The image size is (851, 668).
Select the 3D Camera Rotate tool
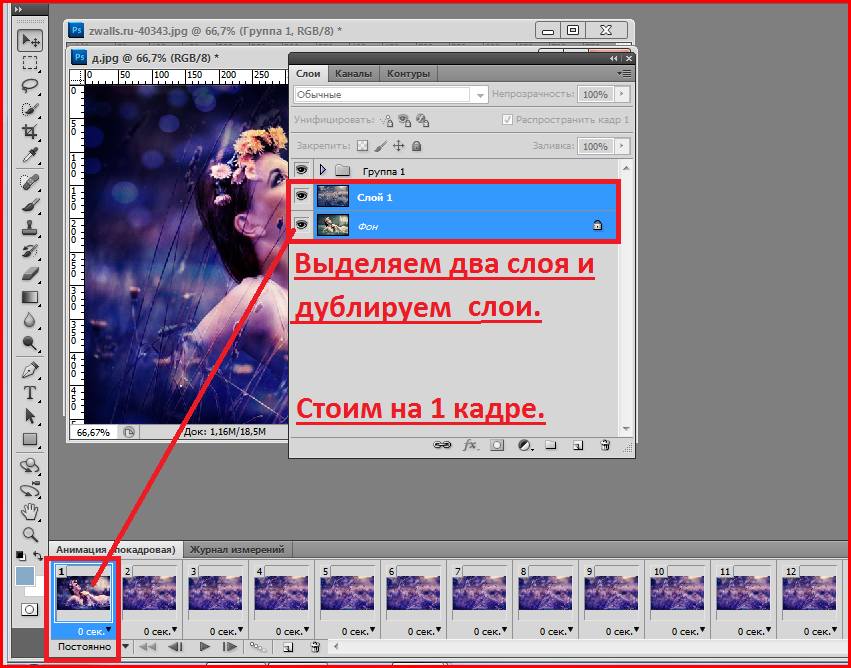(30, 489)
